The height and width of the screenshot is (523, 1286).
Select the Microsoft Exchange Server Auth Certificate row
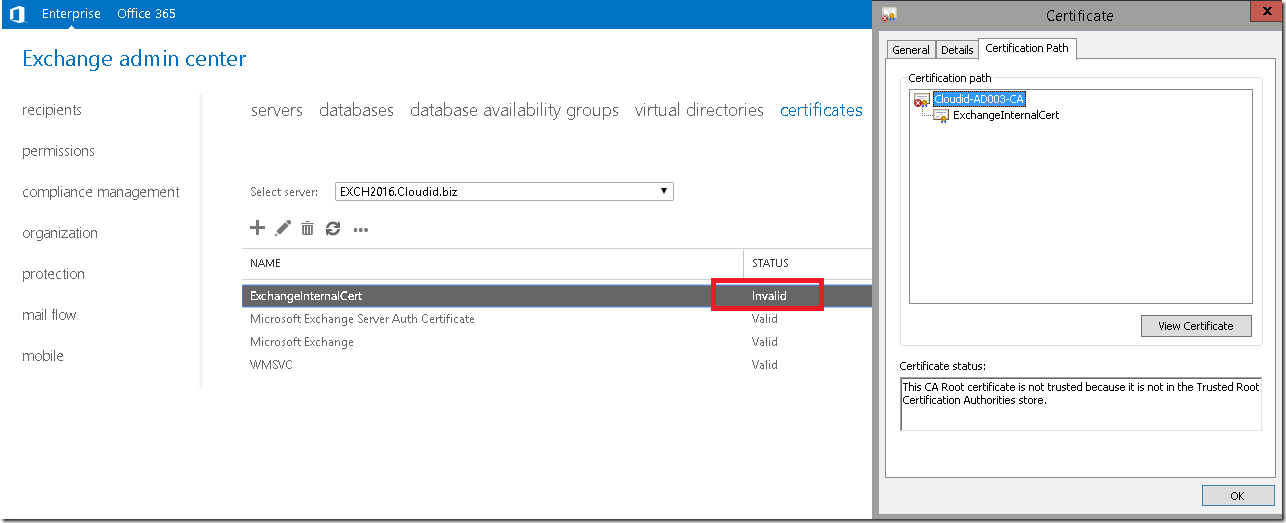tap(557, 319)
